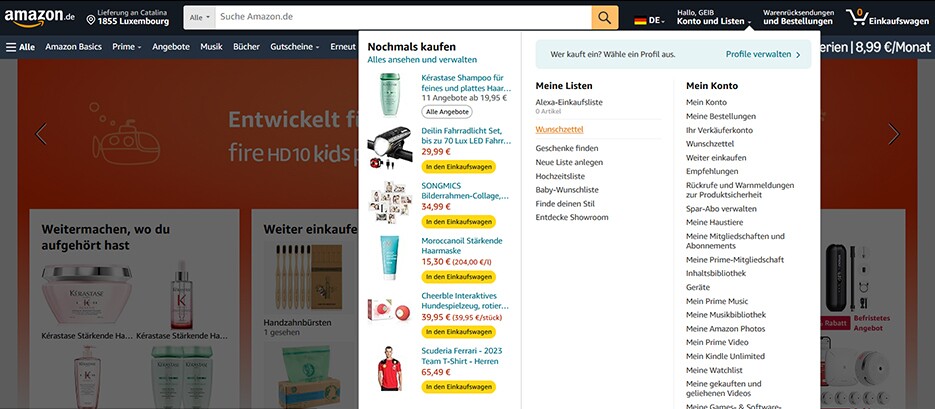Viewport: 935px width, 409px height.
Task: Click into the Suche Amazon.de search field
Action: pyautogui.click(x=403, y=18)
